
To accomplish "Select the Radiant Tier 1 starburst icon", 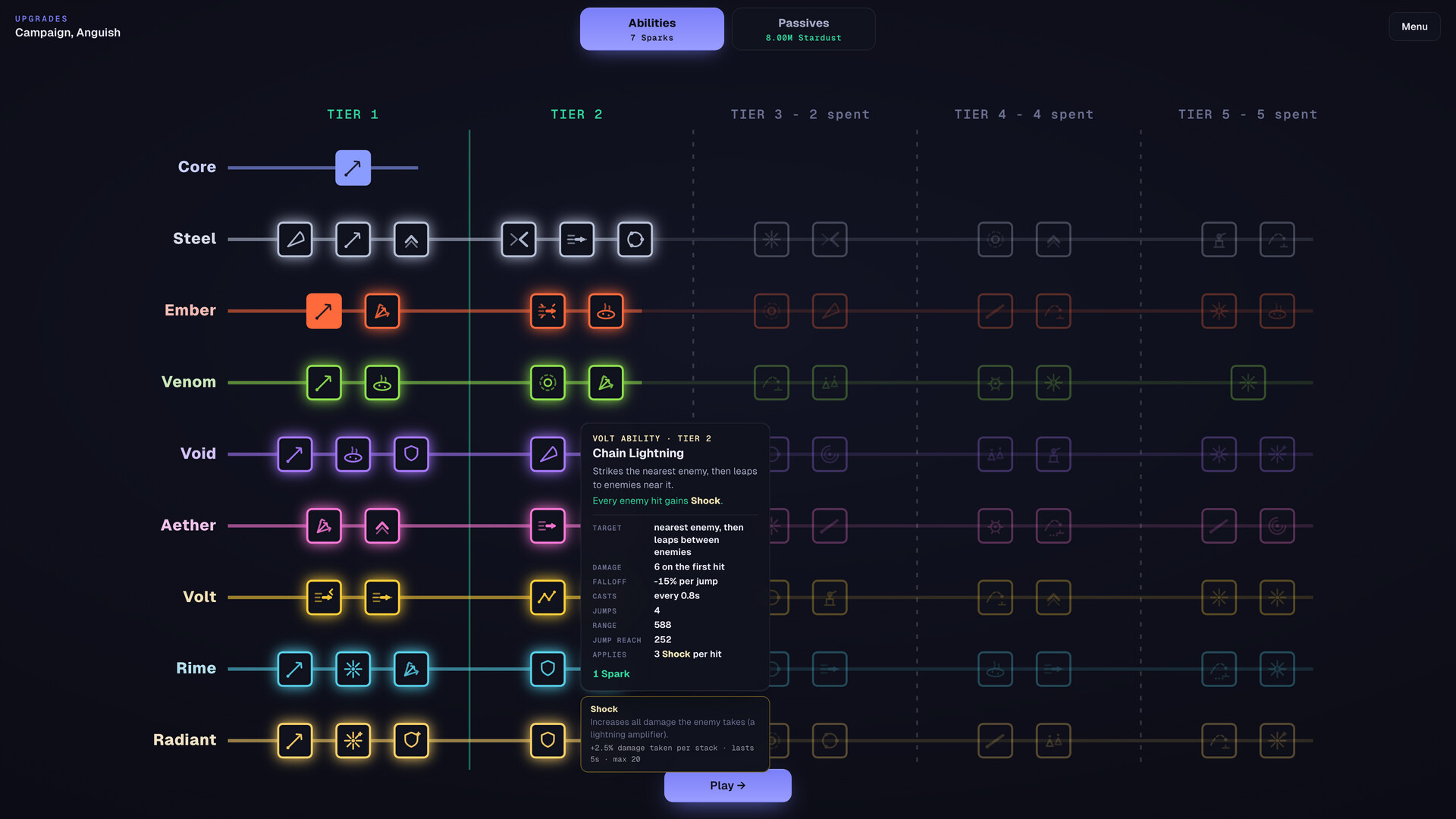I will [x=353, y=741].
